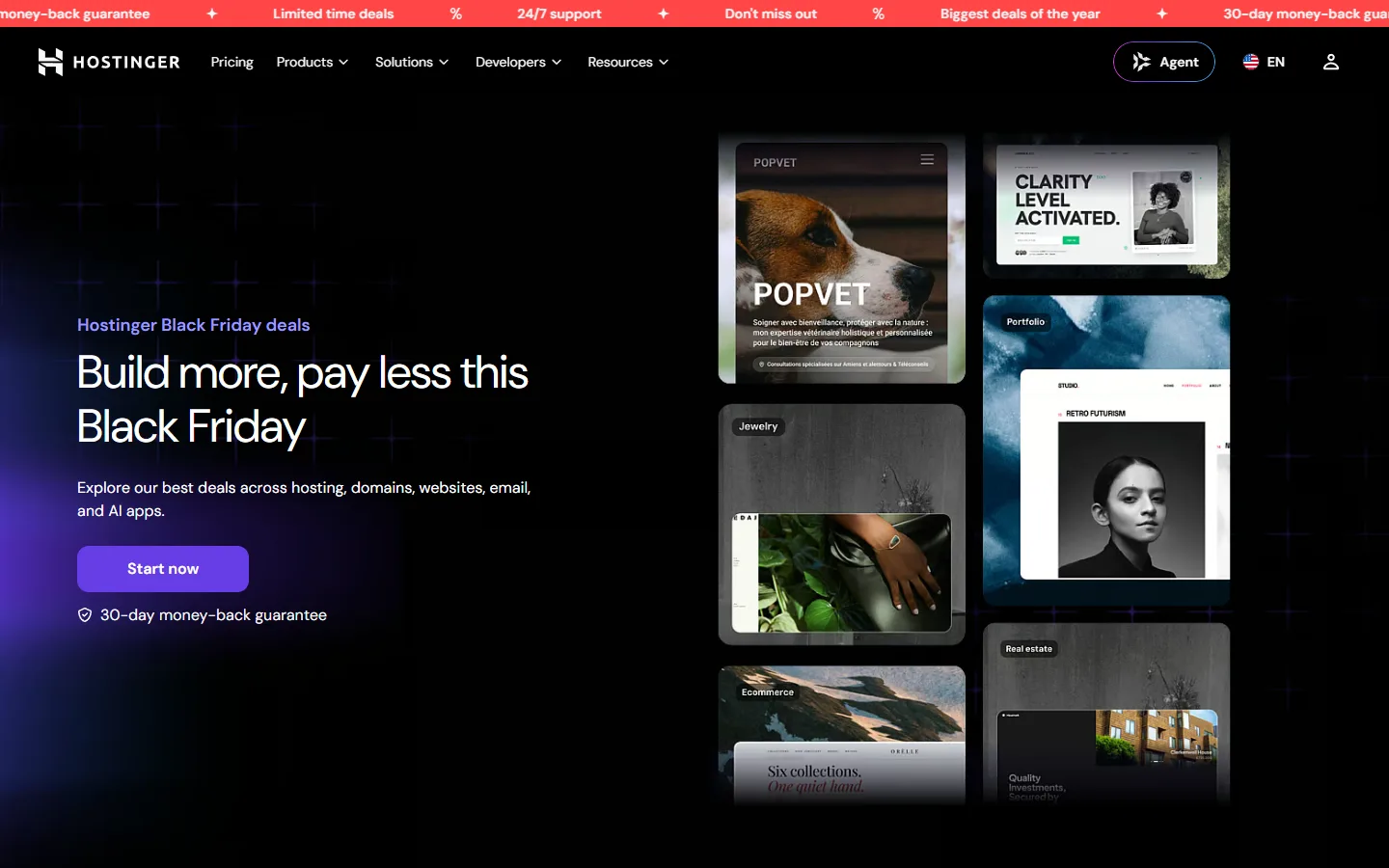
Task: Open the Real estate template preview
Action: click(1106, 714)
